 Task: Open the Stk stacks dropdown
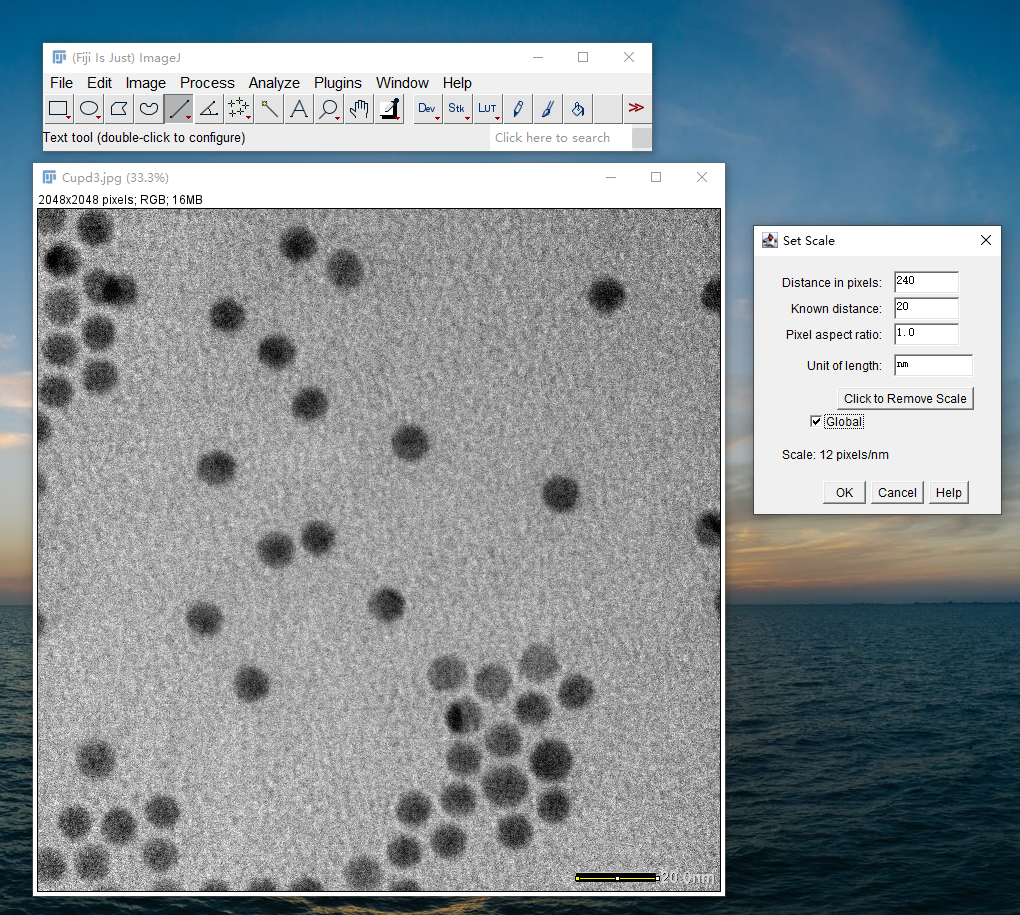[457, 108]
